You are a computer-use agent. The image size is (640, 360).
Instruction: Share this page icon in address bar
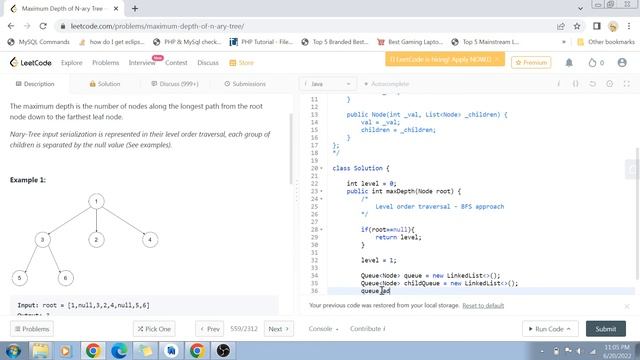click(561, 26)
